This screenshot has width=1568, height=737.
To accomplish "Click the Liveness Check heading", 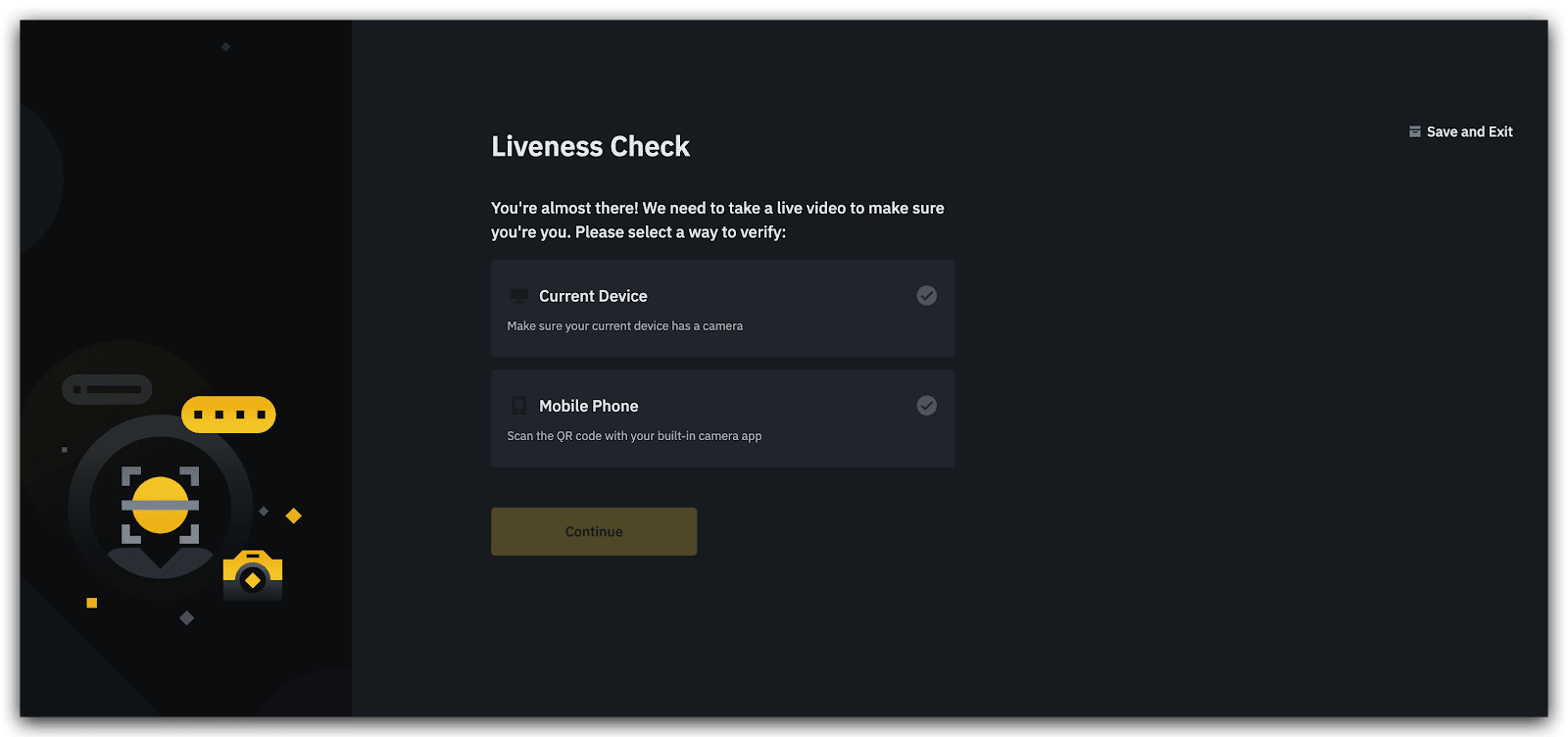I will click(x=590, y=147).
